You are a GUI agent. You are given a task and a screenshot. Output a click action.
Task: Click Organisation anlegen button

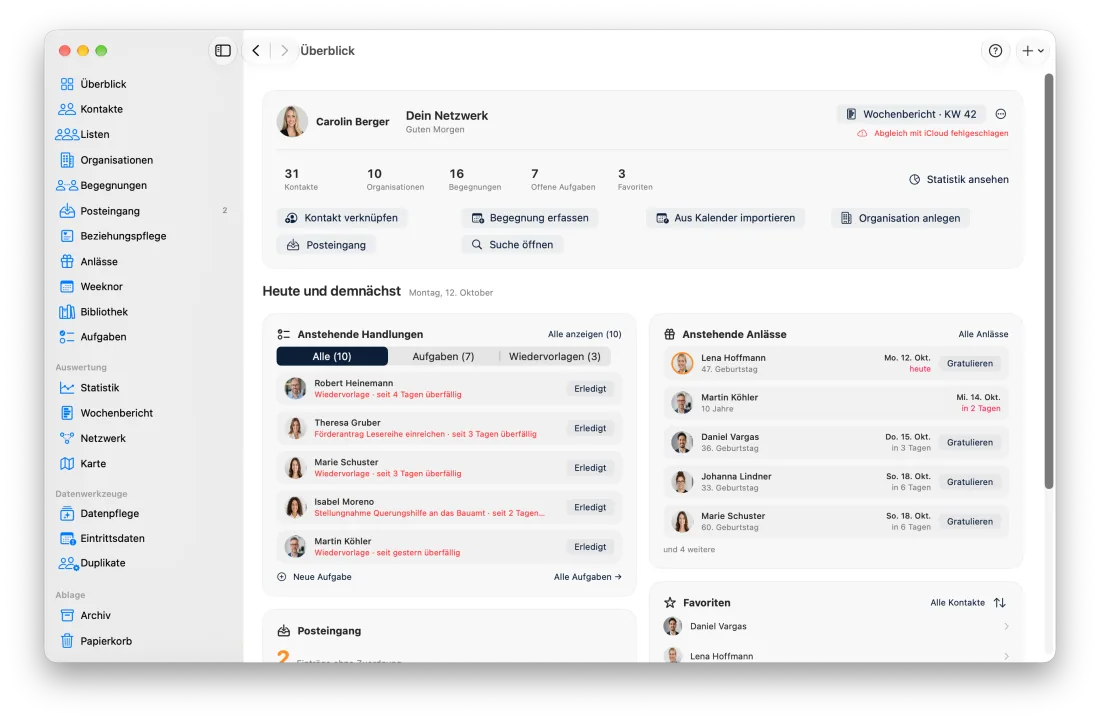(x=901, y=218)
